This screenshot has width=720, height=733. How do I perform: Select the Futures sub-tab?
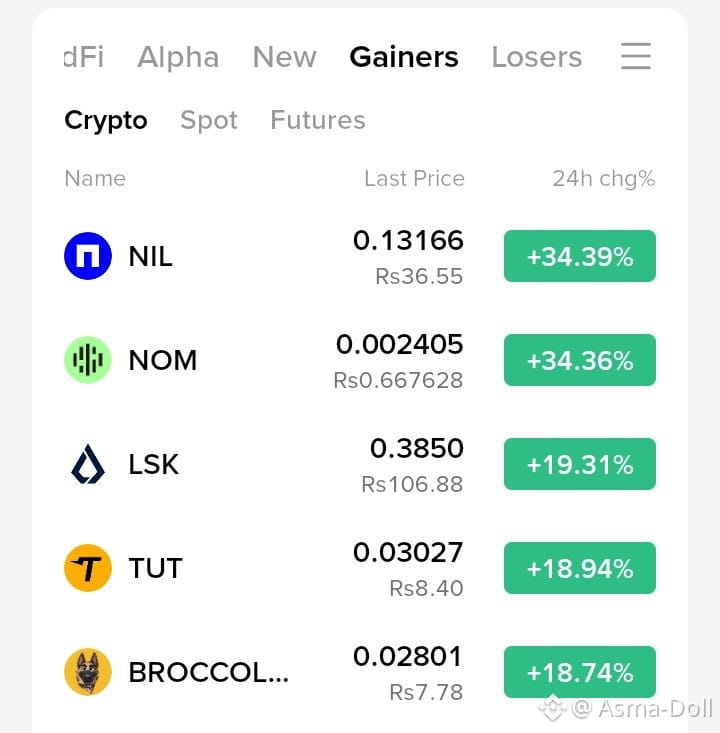coord(318,120)
